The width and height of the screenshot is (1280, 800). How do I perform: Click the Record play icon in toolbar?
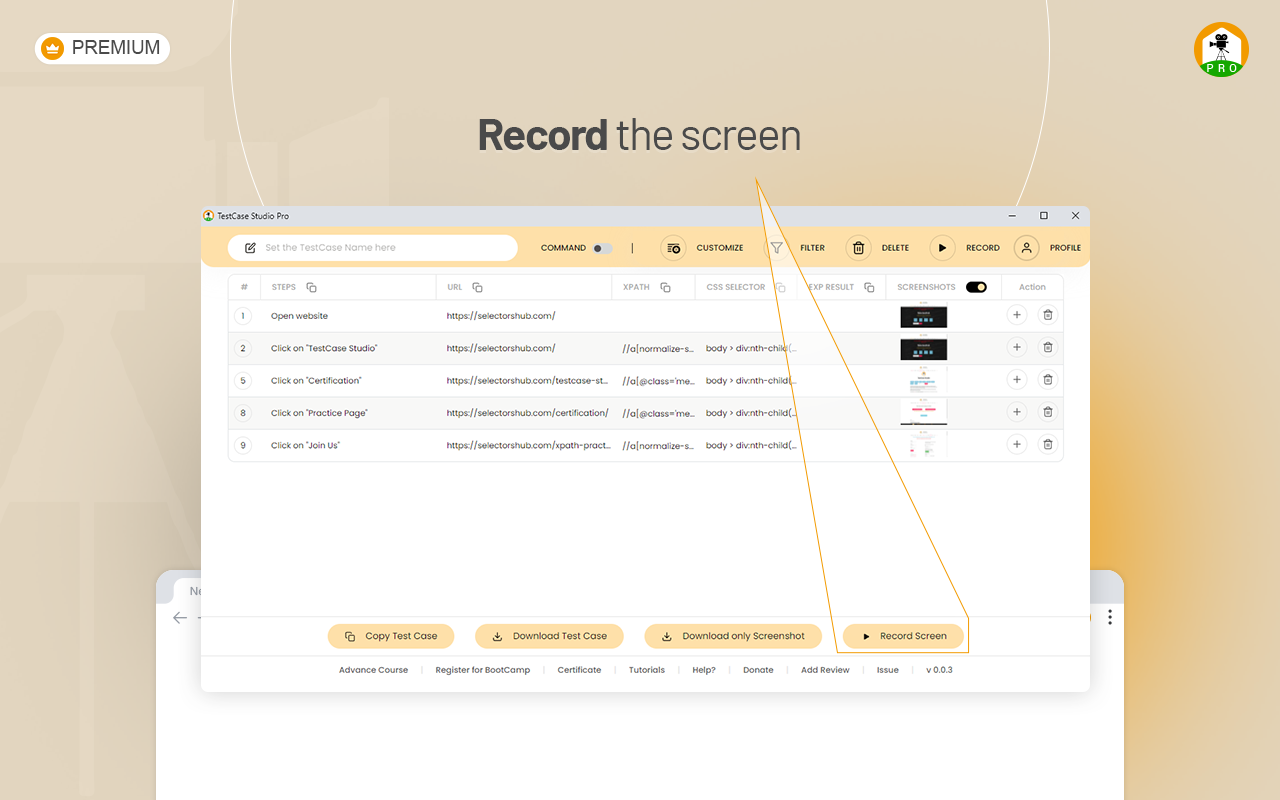click(941, 247)
